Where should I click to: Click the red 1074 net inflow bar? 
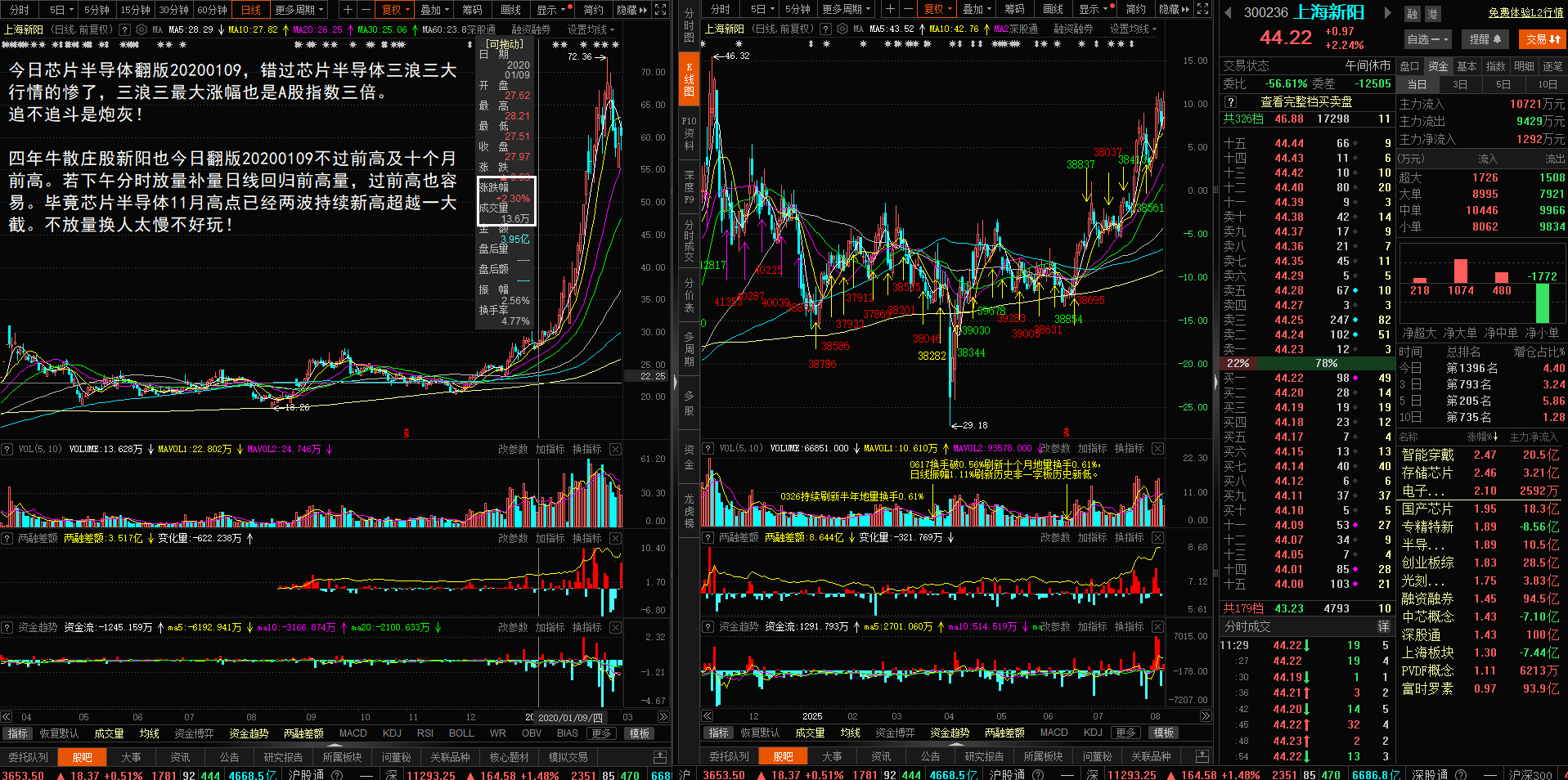pos(1461,271)
